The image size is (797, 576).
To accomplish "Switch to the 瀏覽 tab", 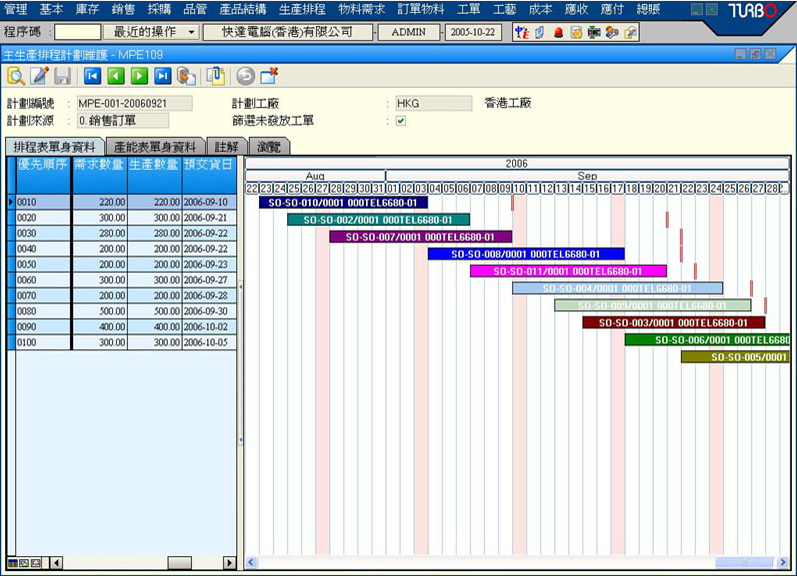I will (269, 147).
